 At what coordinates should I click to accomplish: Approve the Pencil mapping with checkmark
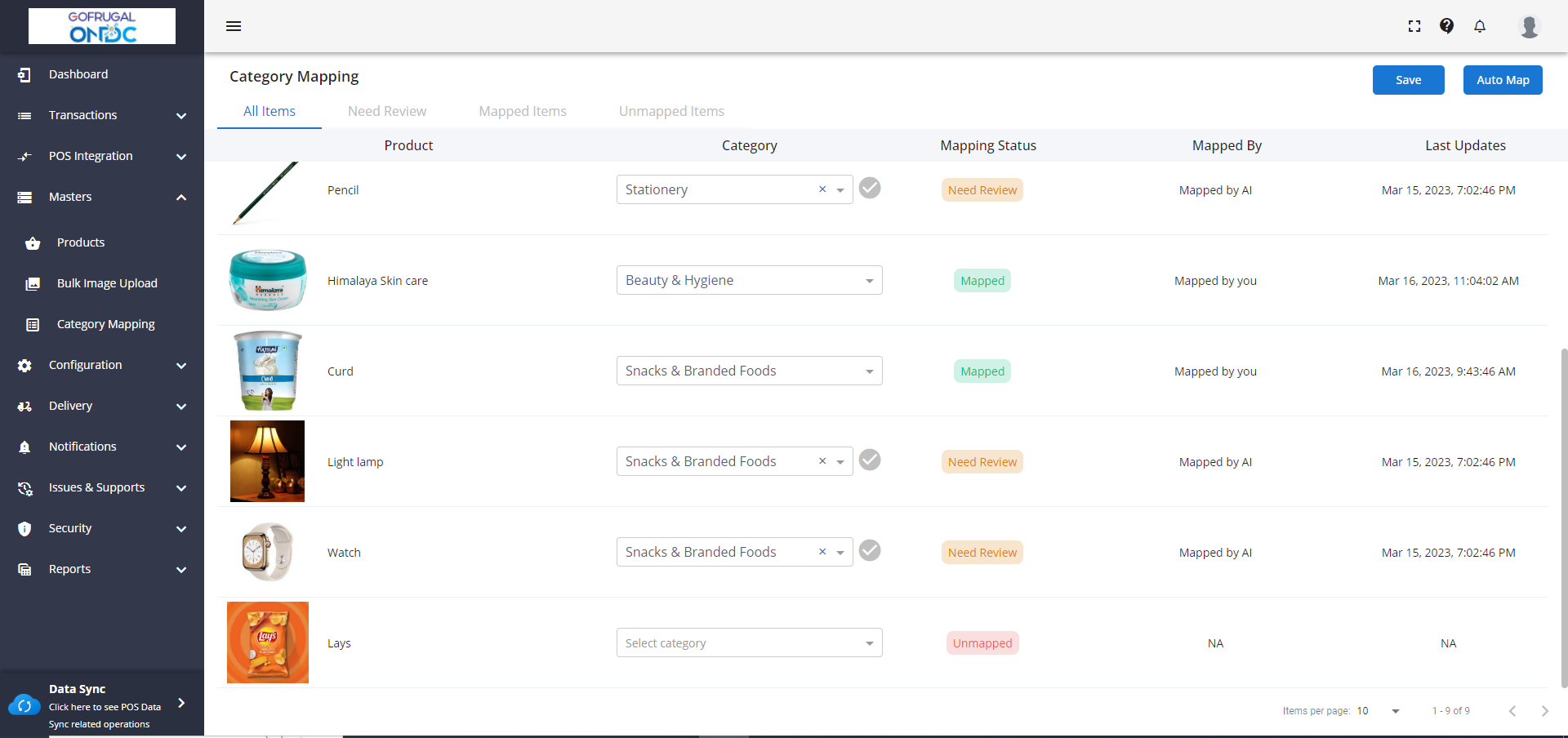coord(870,189)
